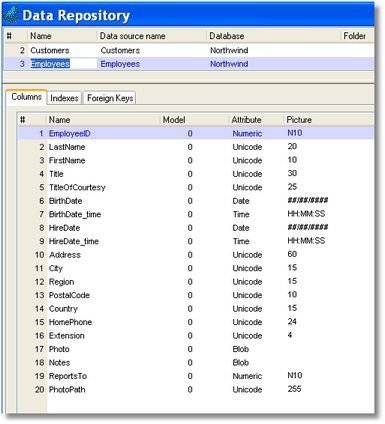Image resolution: width=385 pixels, height=424 pixels.
Task: Switch to the Columns tab
Action: coord(26,97)
